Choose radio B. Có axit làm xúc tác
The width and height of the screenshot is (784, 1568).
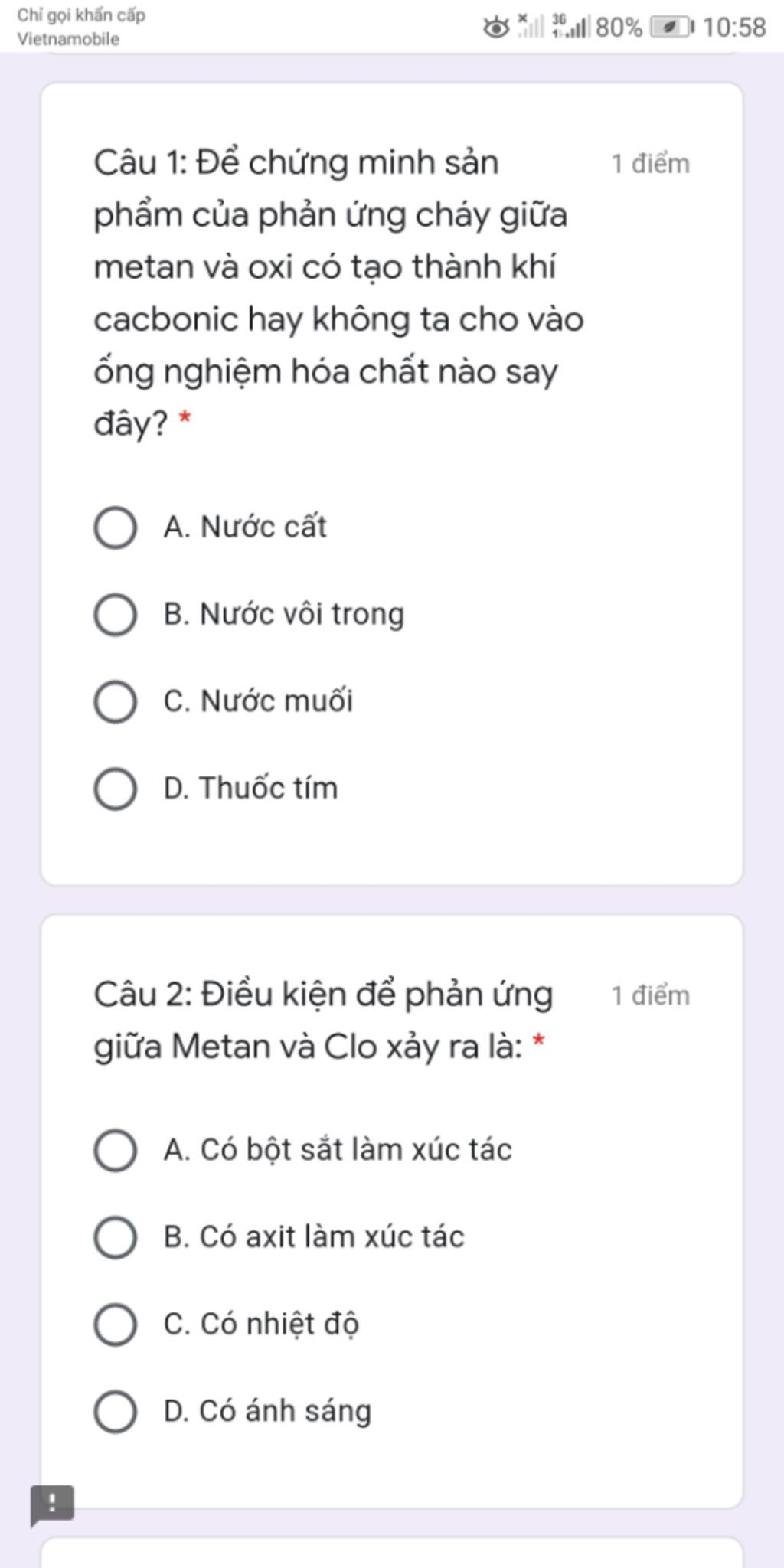[116, 1237]
